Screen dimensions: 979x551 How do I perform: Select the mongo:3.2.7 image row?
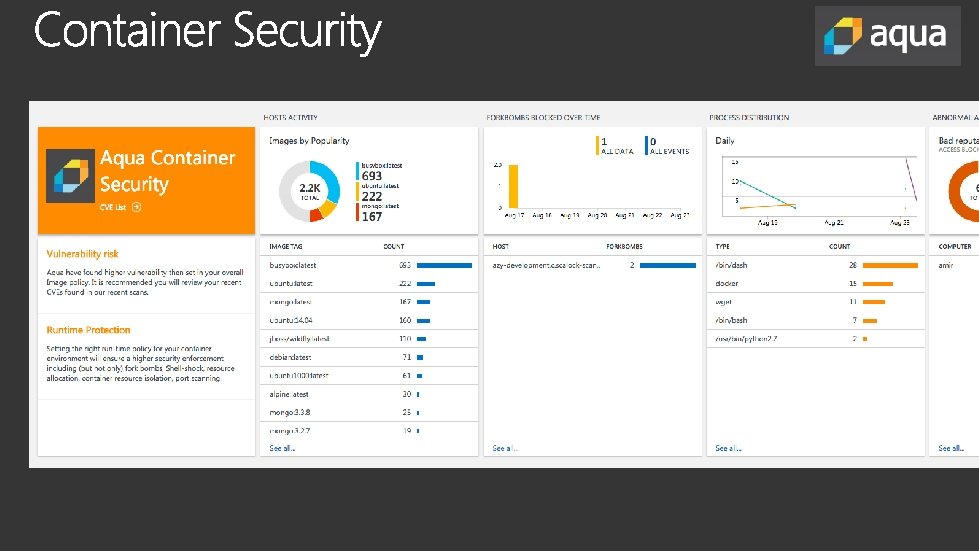pos(369,431)
